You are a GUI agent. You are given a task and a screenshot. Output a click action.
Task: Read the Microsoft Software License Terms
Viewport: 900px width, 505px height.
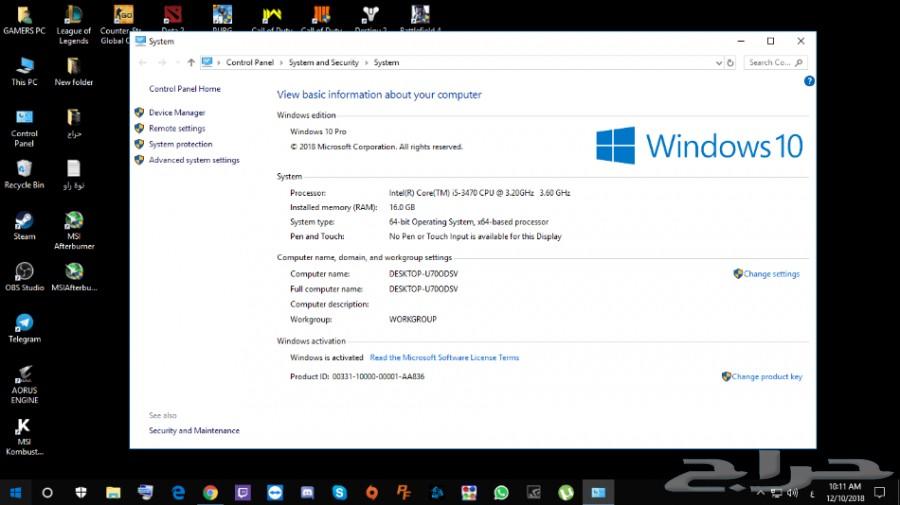[x=444, y=358]
